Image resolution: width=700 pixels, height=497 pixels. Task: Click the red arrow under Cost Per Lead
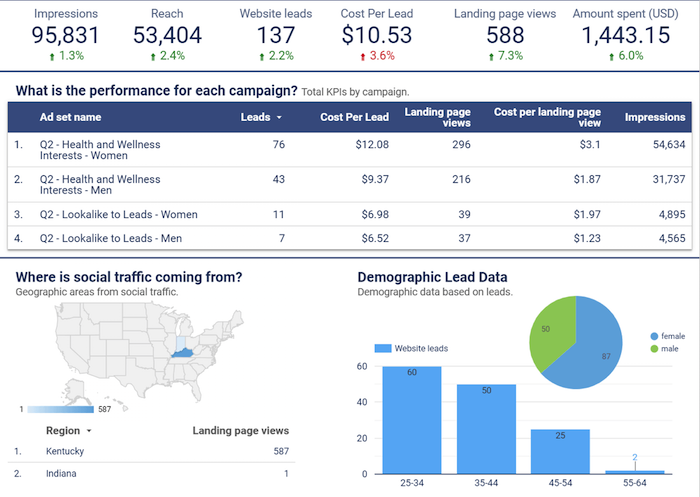362,57
